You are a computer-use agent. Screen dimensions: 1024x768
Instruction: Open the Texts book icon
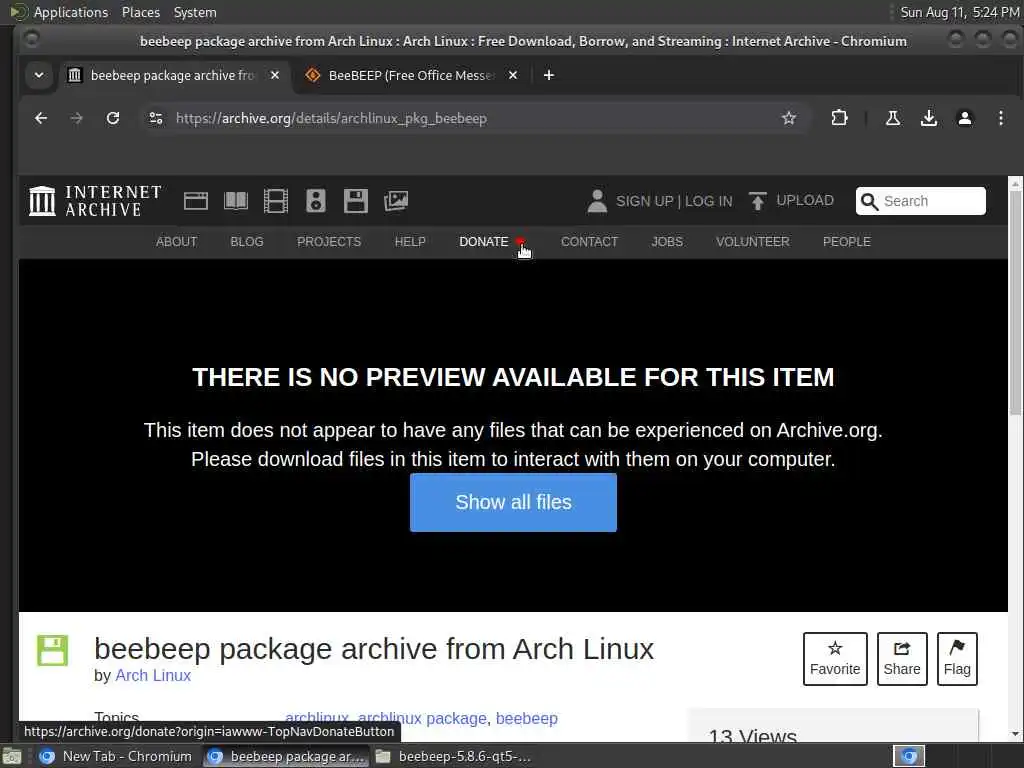click(236, 200)
